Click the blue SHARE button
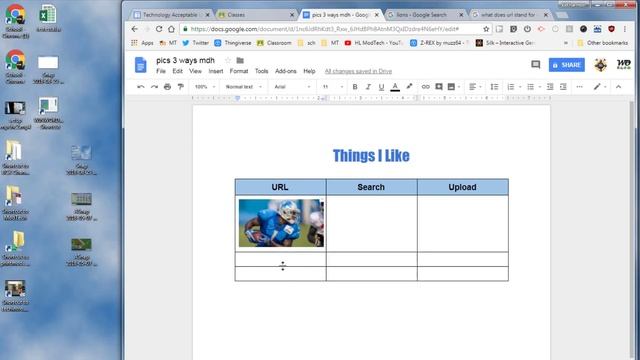 (x=567, y=65)
